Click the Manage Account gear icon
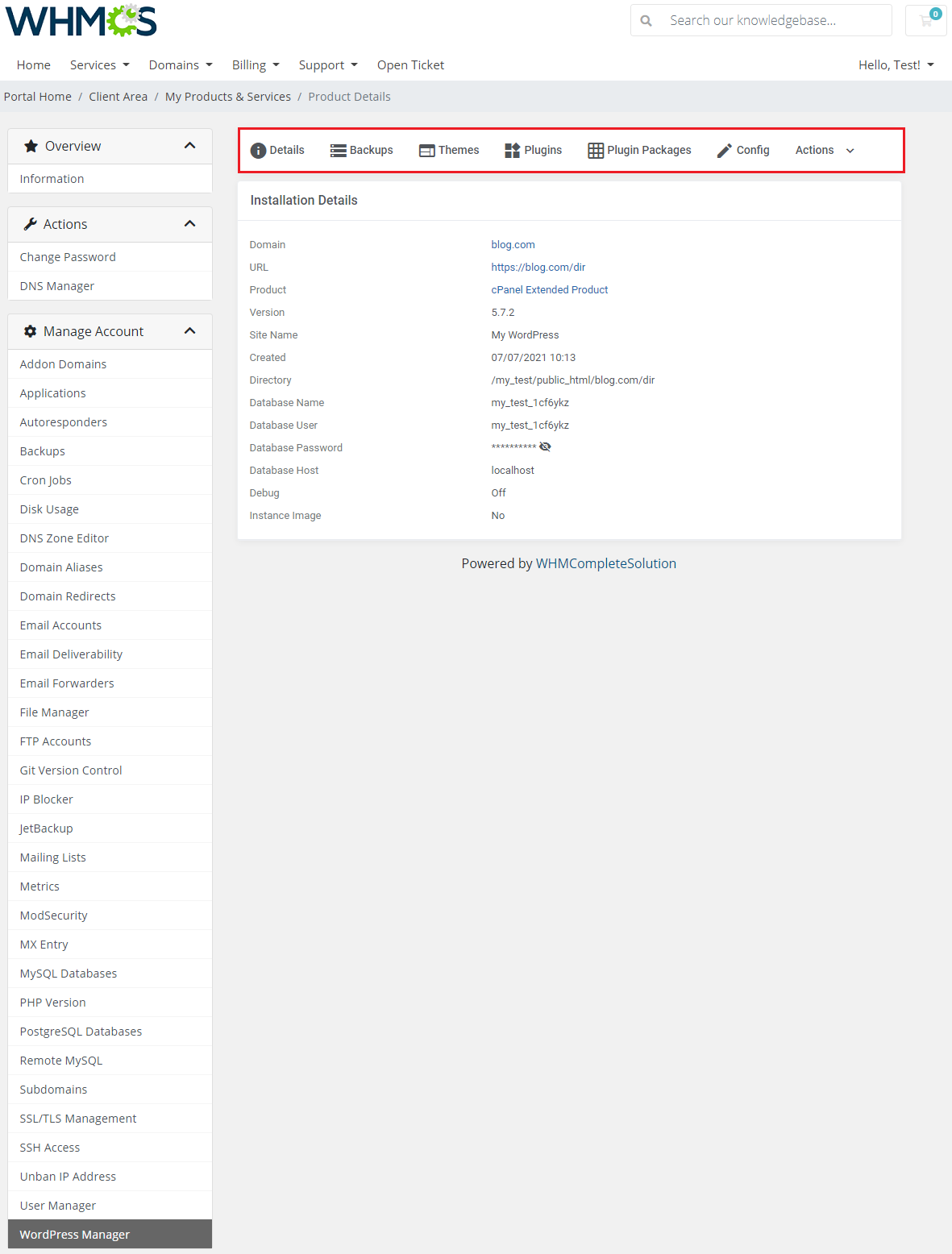952x1254 pixels. tap(31, 331)
